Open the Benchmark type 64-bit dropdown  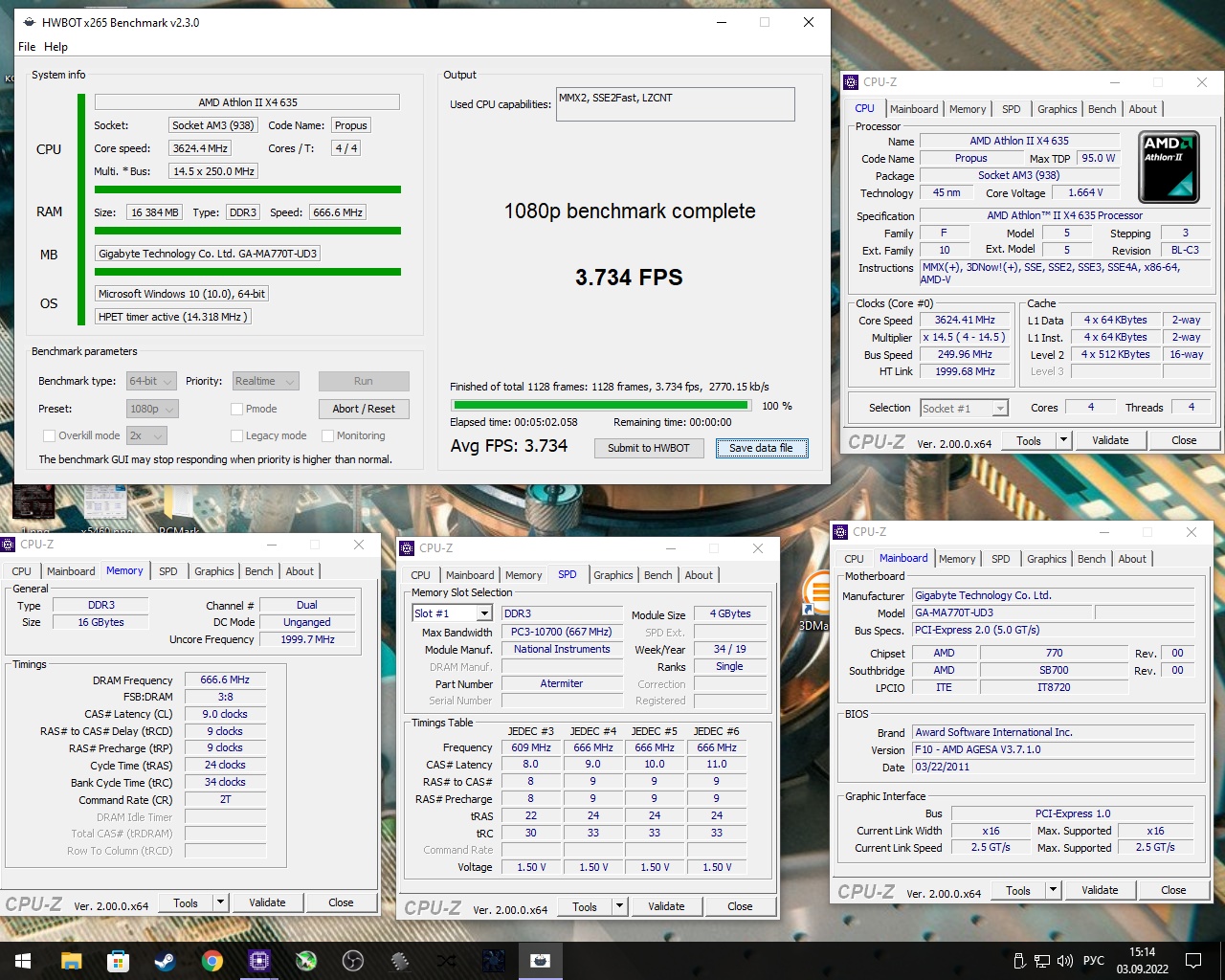(x=152, y=381)
